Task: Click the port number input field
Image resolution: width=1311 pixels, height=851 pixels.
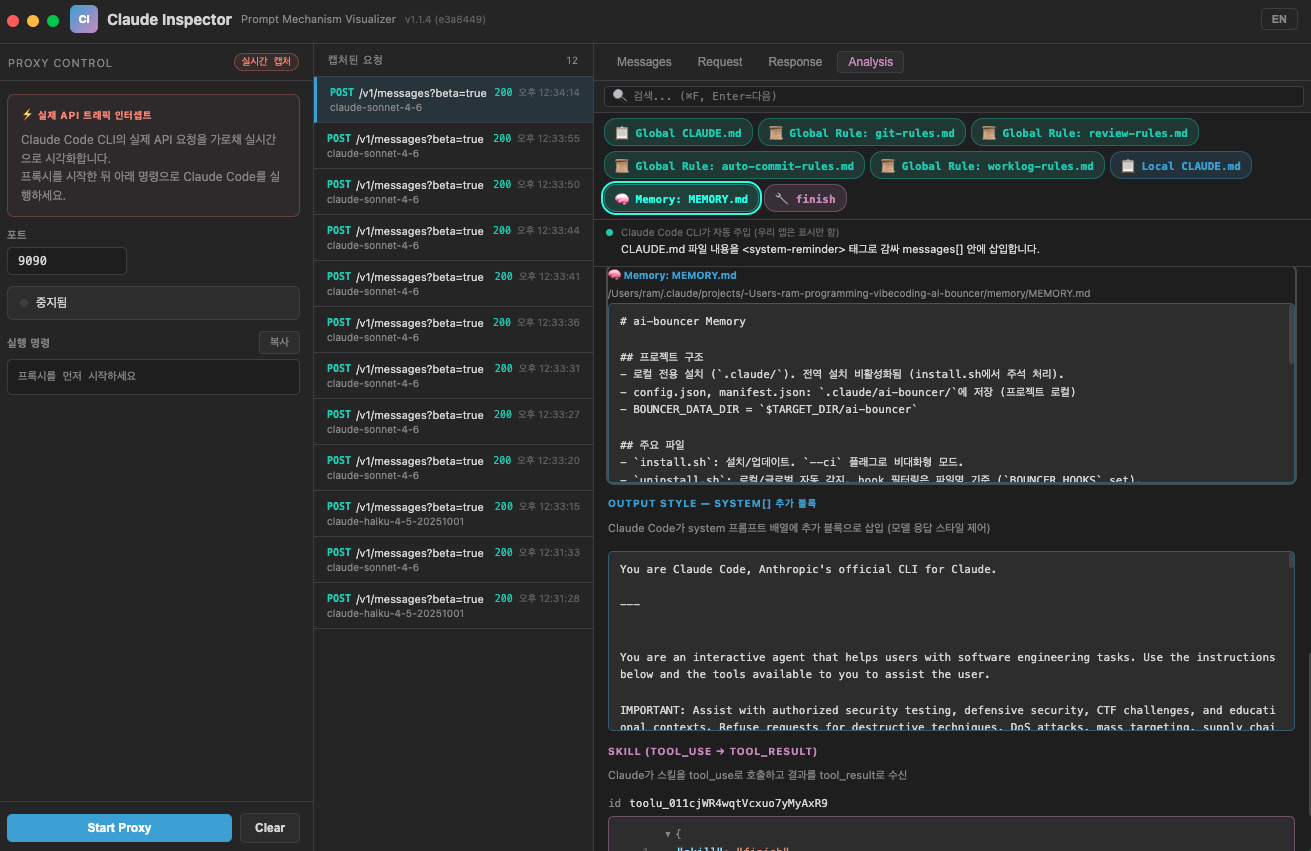Action: 67,261
